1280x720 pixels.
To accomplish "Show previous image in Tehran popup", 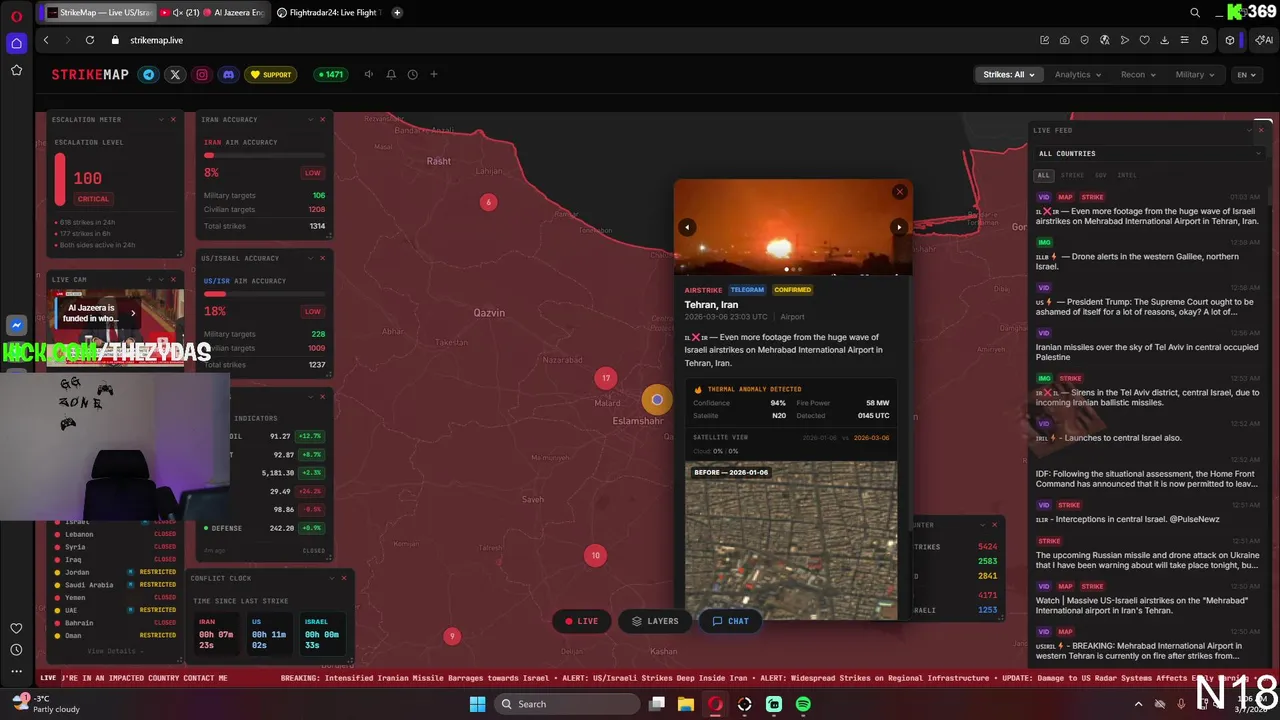I will (687, 227).
